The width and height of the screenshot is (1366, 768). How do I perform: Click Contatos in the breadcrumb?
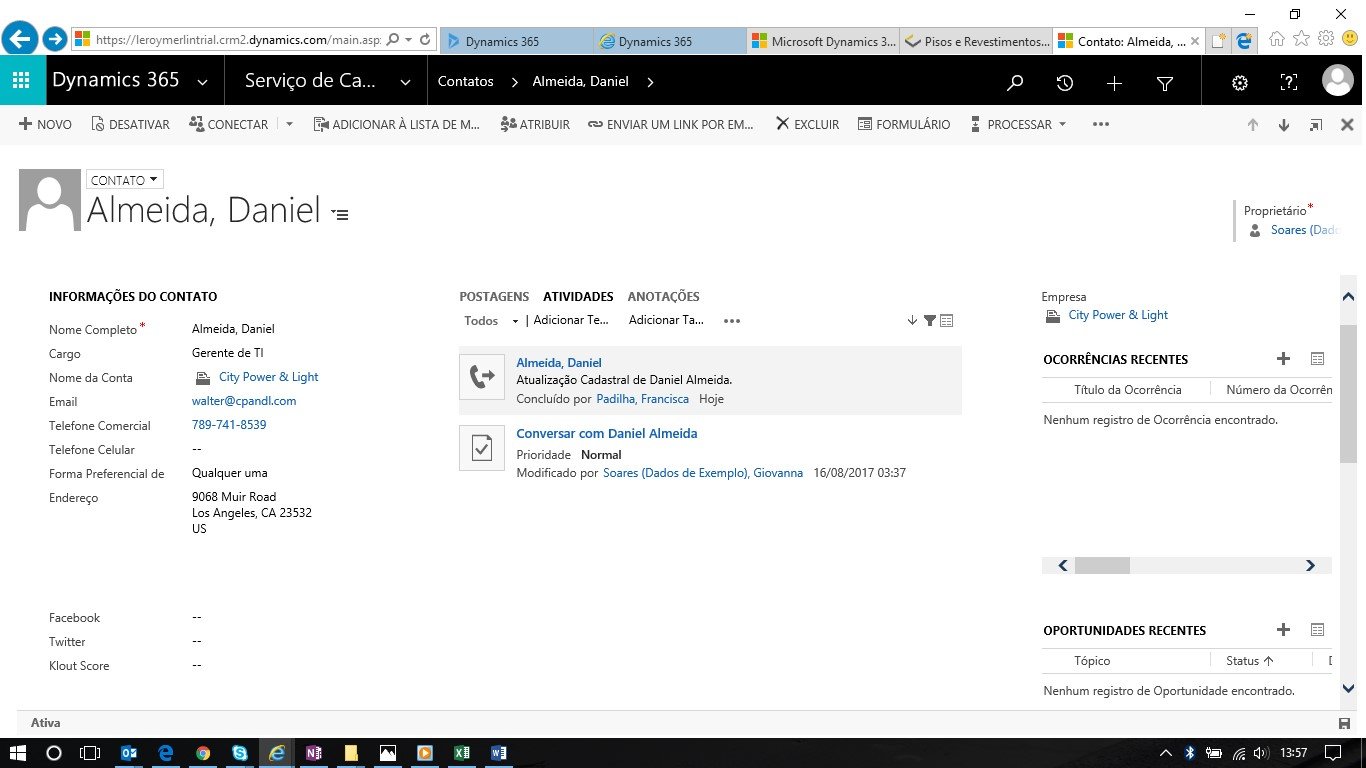[466, 82]
